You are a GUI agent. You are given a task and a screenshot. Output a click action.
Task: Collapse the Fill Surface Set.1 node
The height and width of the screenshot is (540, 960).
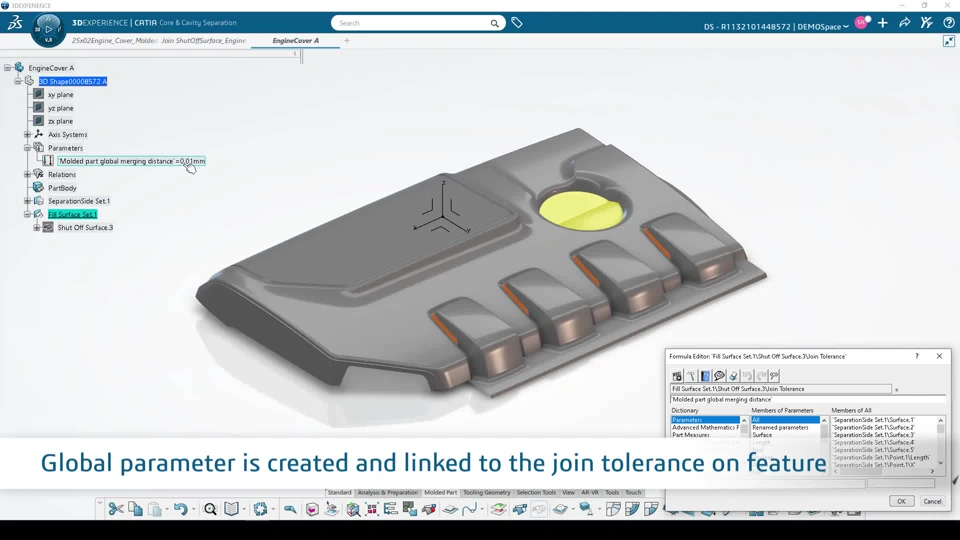click(27, 214)
